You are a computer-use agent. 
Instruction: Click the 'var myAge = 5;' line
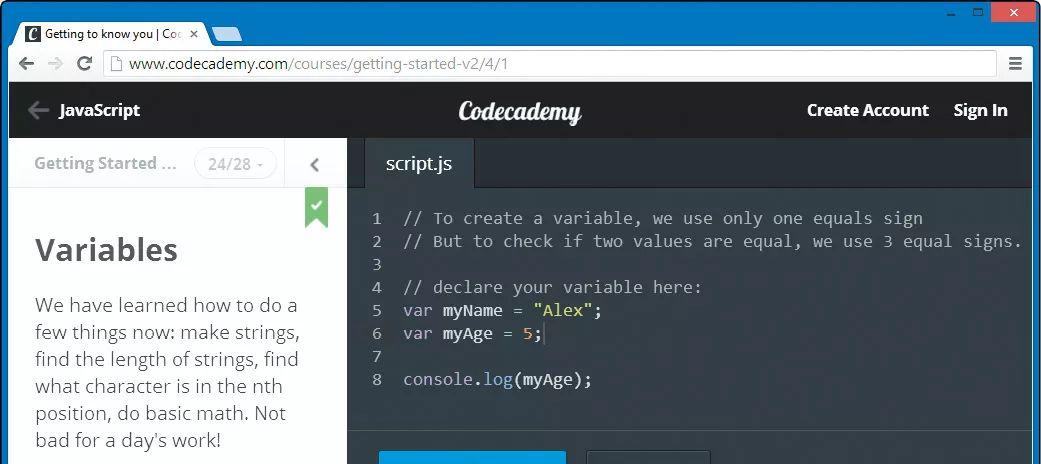(472, 334)
